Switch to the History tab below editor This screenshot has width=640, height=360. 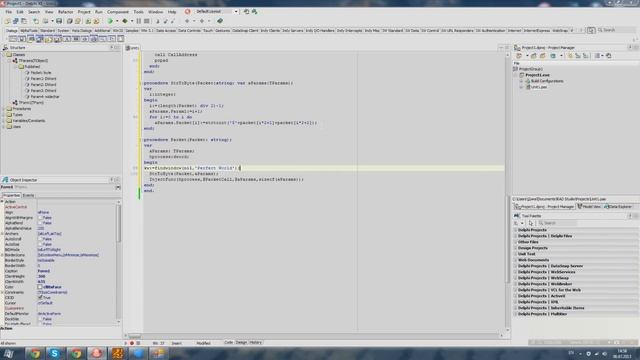[256, 342]
